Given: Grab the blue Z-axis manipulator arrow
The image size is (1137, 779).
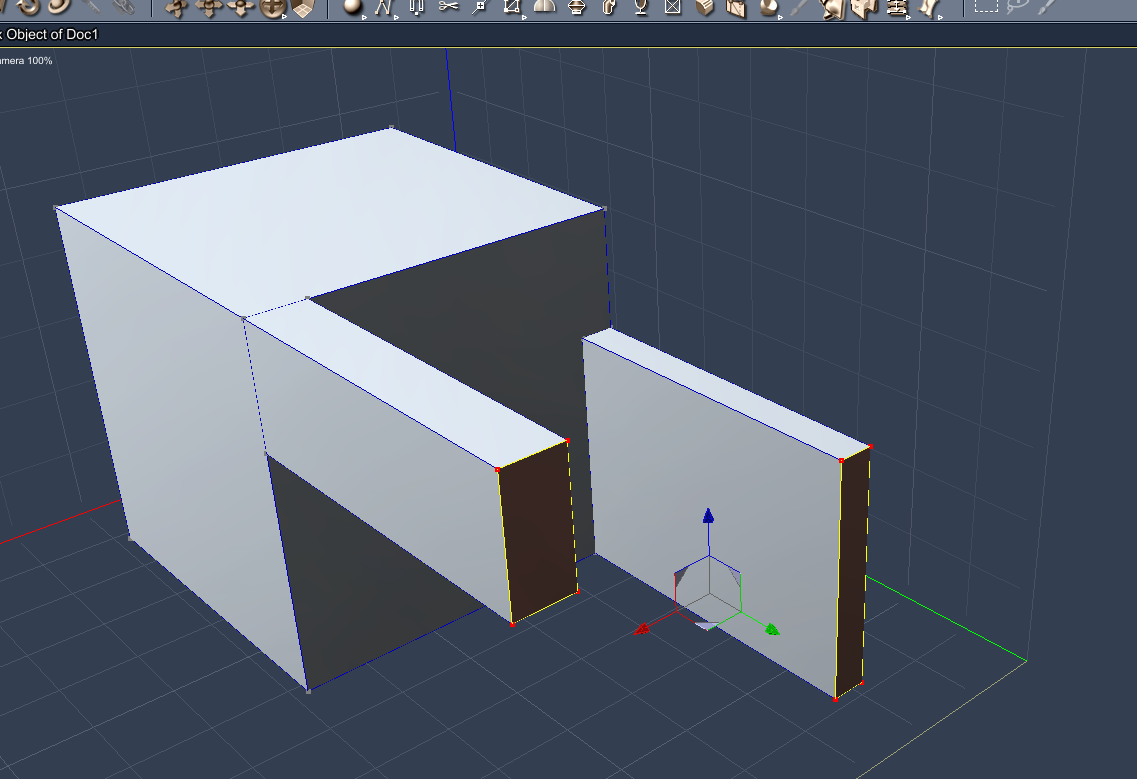Looking at the screenshot, I should (708, 516).
